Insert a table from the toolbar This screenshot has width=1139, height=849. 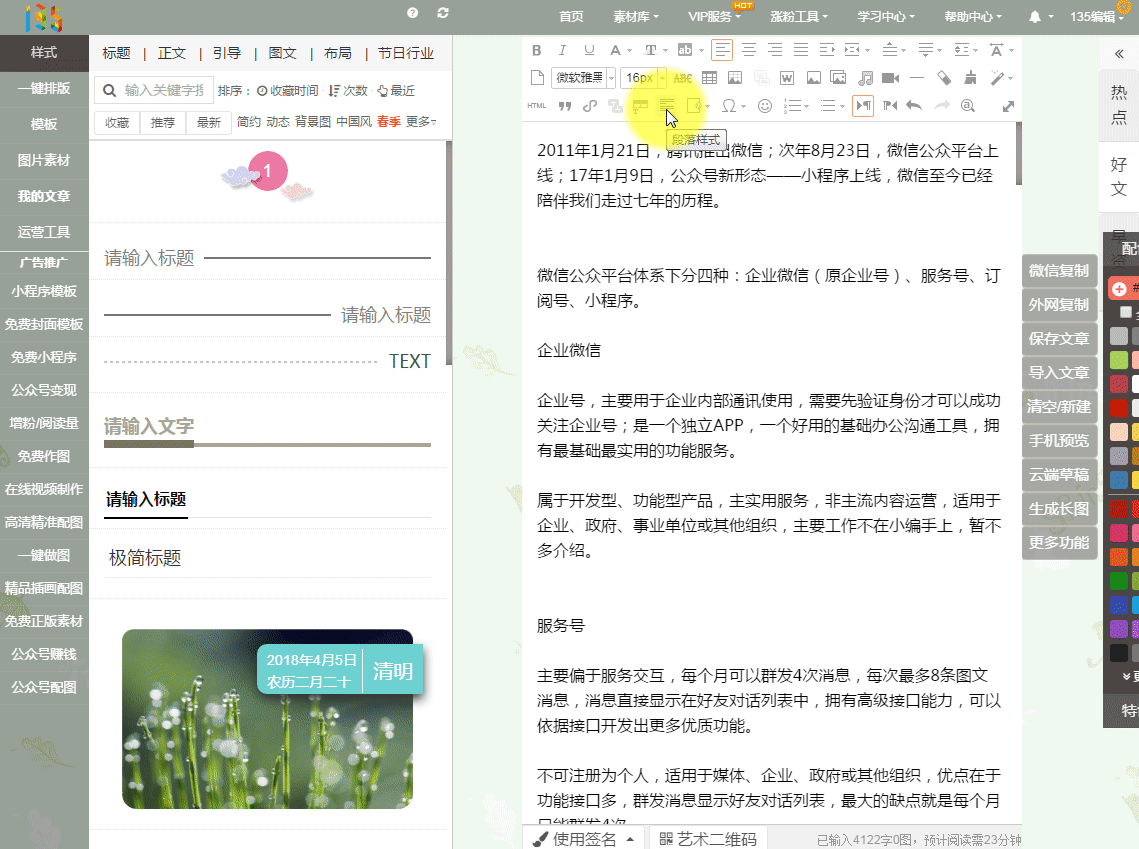(709, 78)
